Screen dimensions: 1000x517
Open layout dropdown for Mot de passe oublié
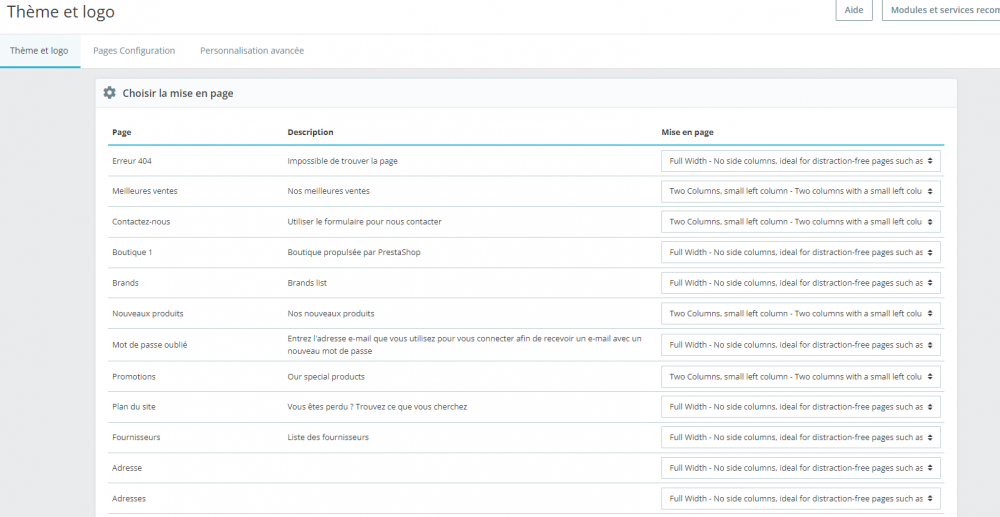(x=801, y=345)
